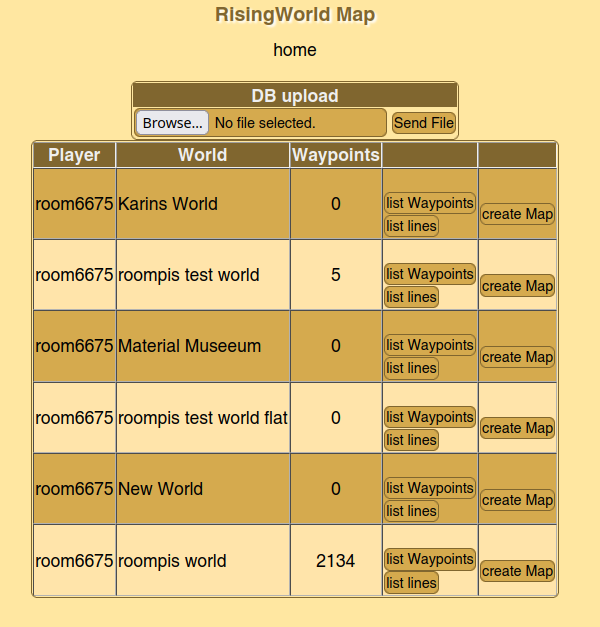List Waypoints for roompis test world
The width and height of the screenshot is (600, 627).
[430, 274]
